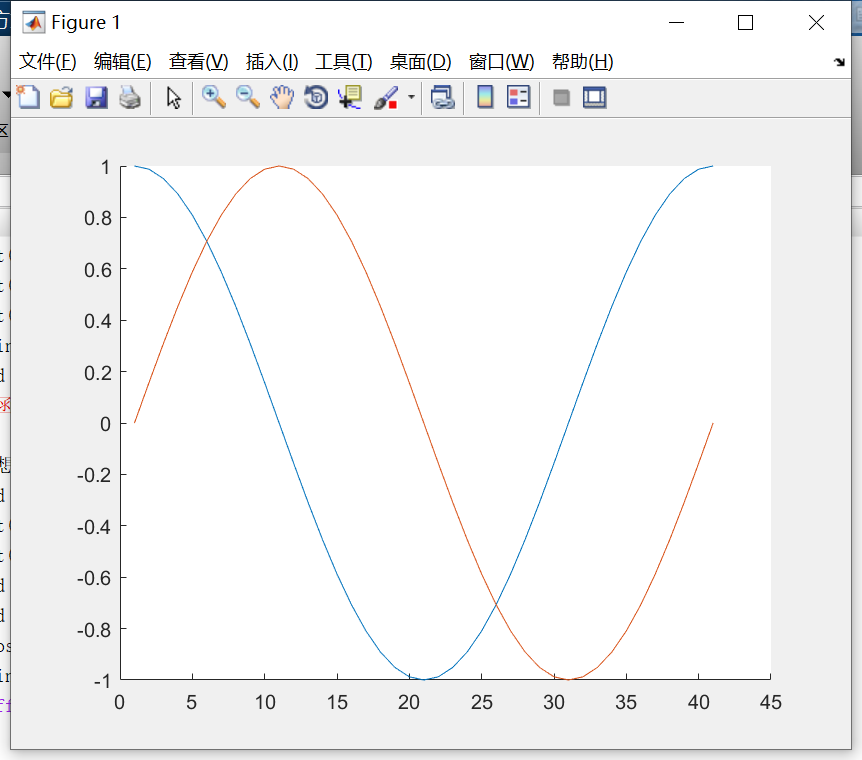The width and height of the screenshot is (862, 760).
Task: Enable the Data Cursor tool
Action: [350, 97]
